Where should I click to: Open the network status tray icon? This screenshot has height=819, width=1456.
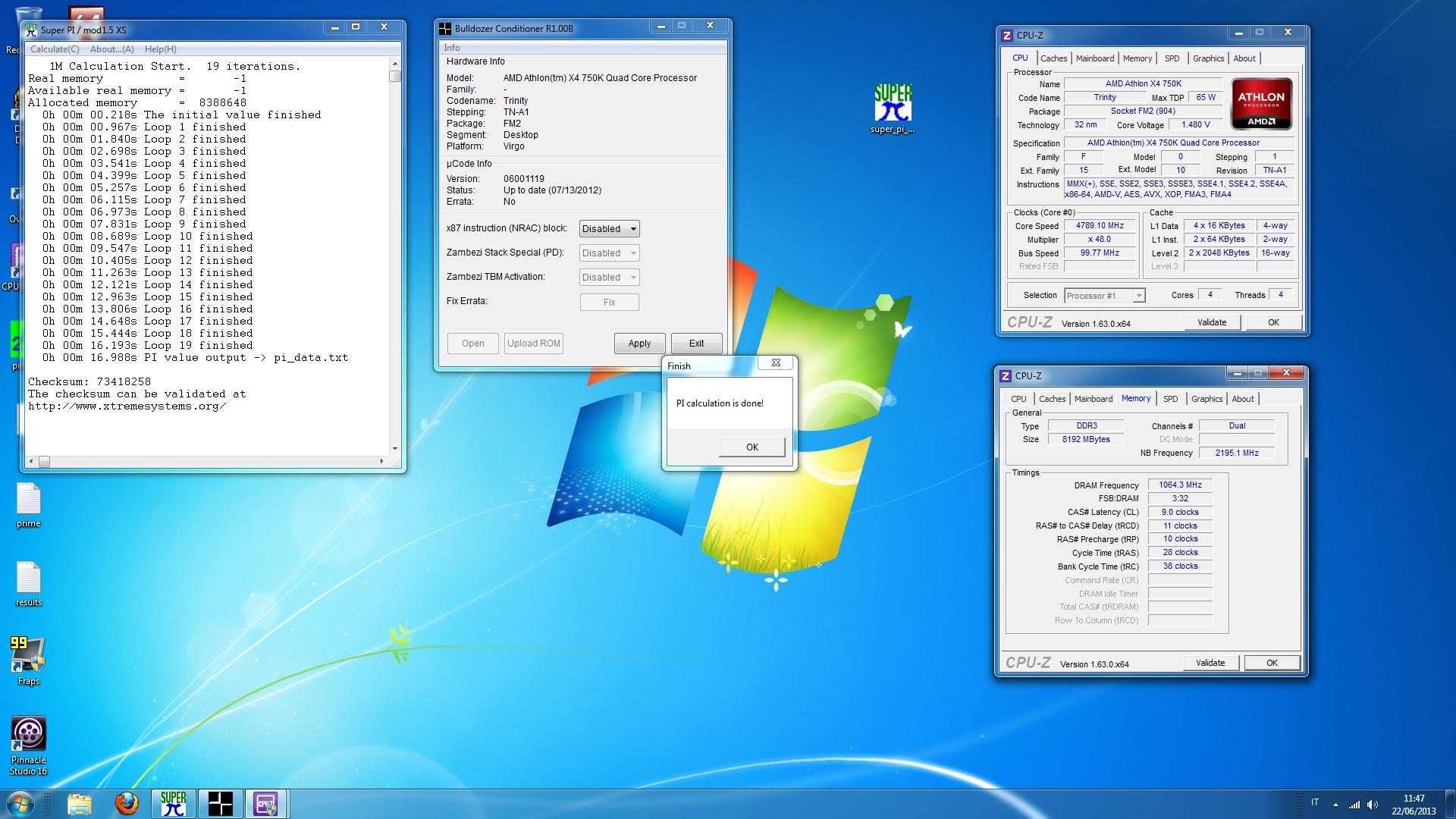click(1354, 804)
